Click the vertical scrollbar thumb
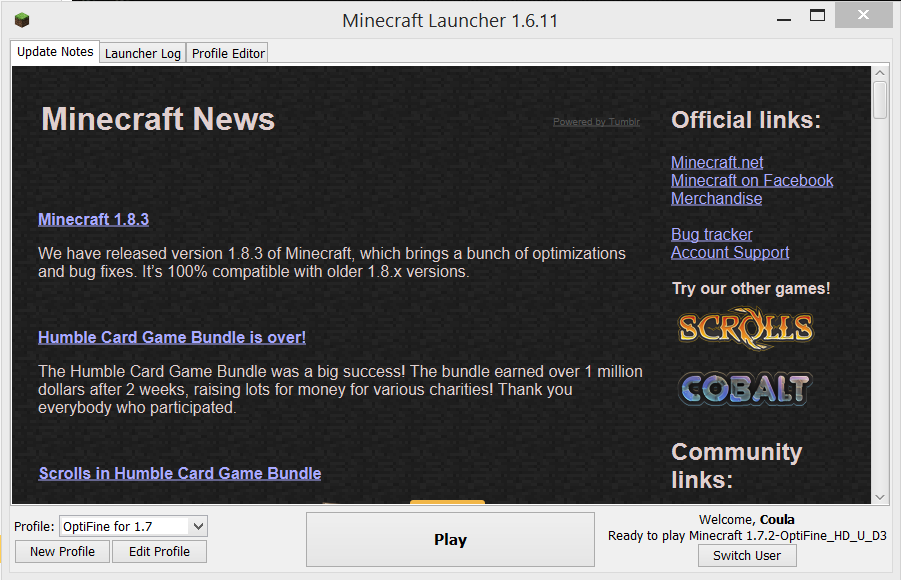The width and height of the screenshot is (901, 580). point(880,100)
